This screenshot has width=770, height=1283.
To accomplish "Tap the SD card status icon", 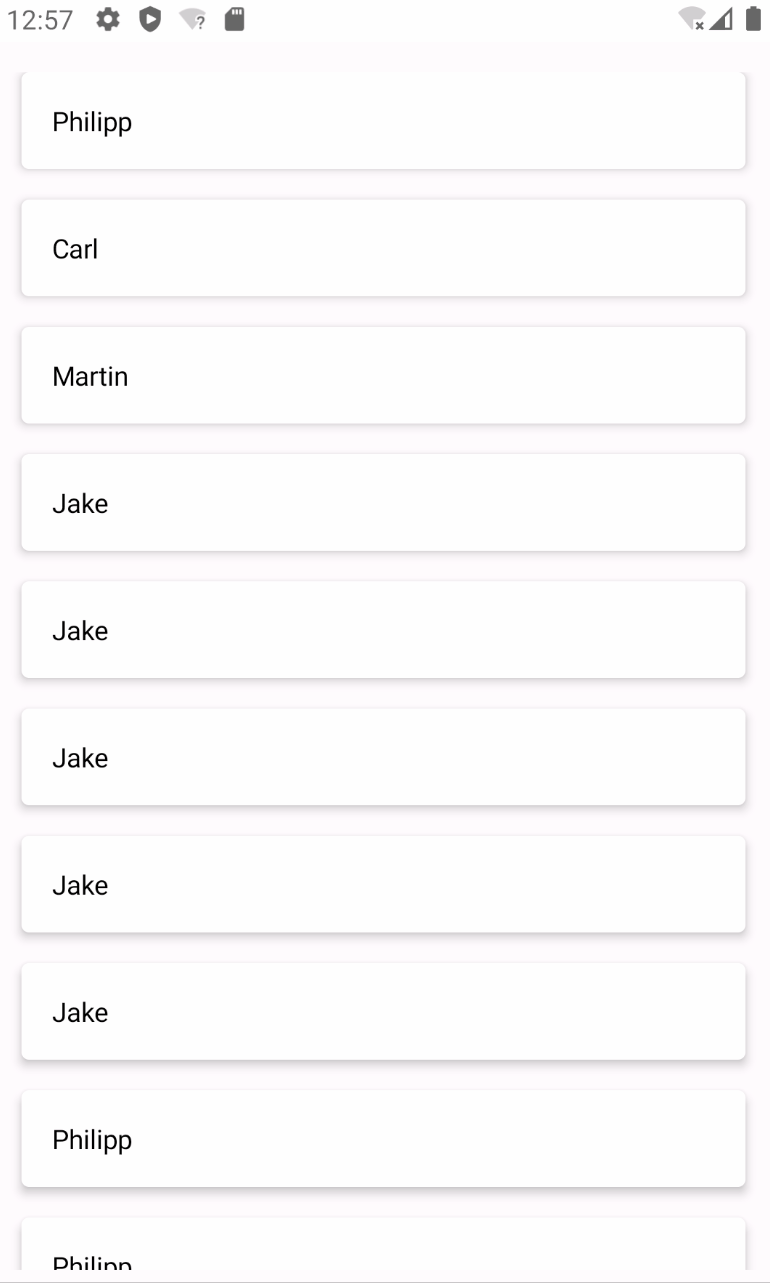I will click(234, 19).
